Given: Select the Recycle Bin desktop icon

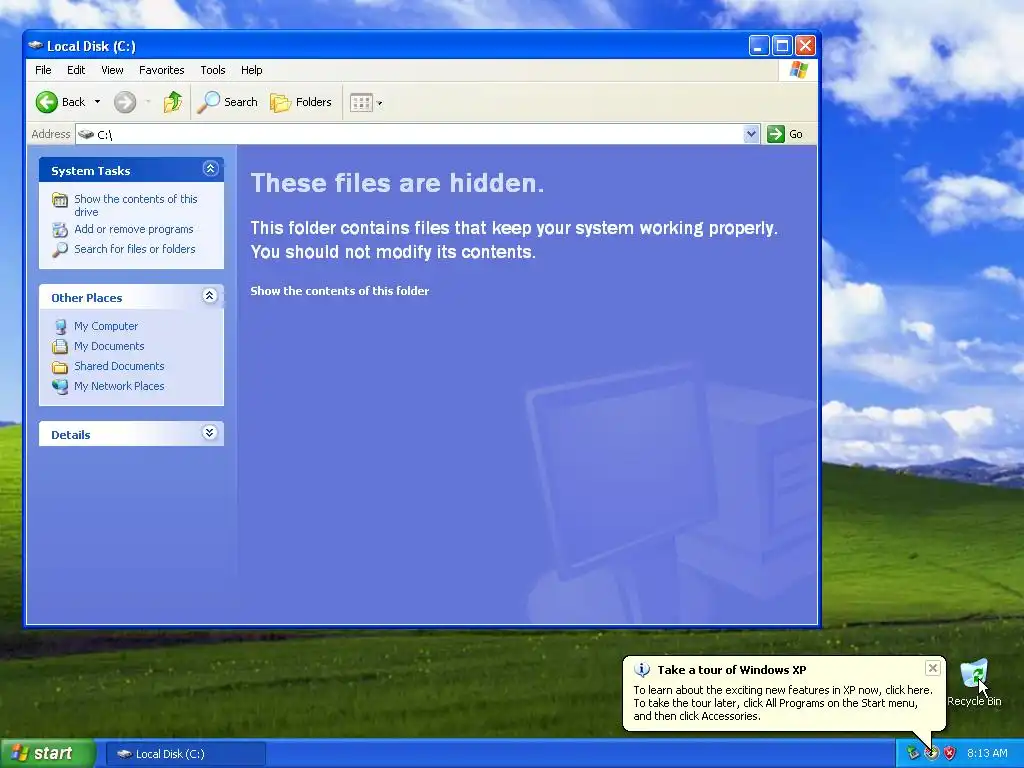Looking at the screenshot, I should click(974, 682).
